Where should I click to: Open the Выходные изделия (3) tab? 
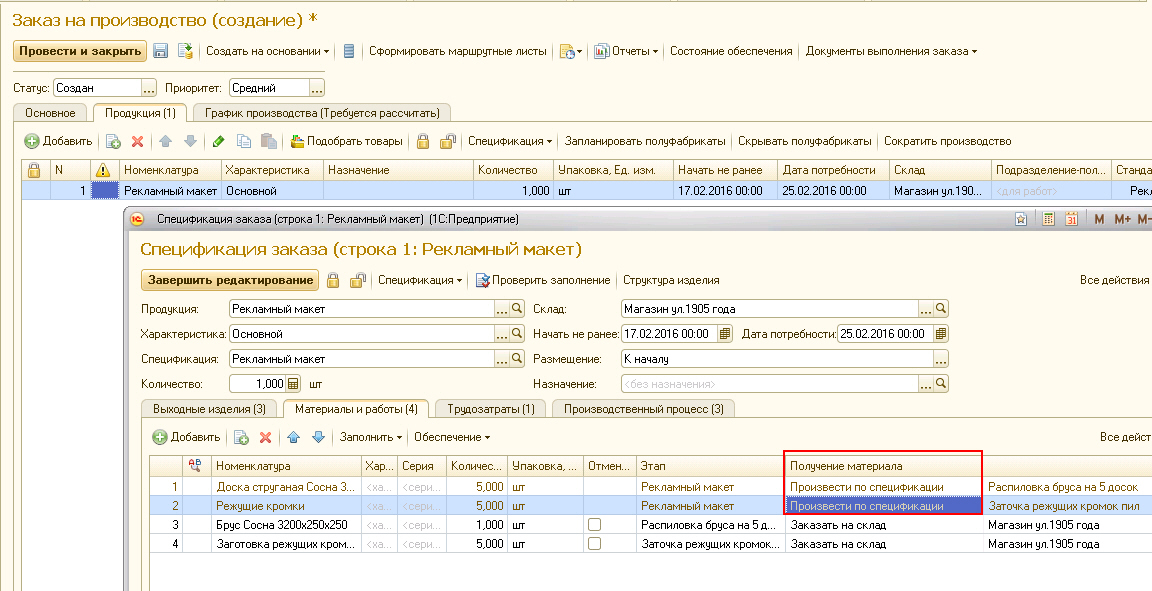click(x=209, y=409)
